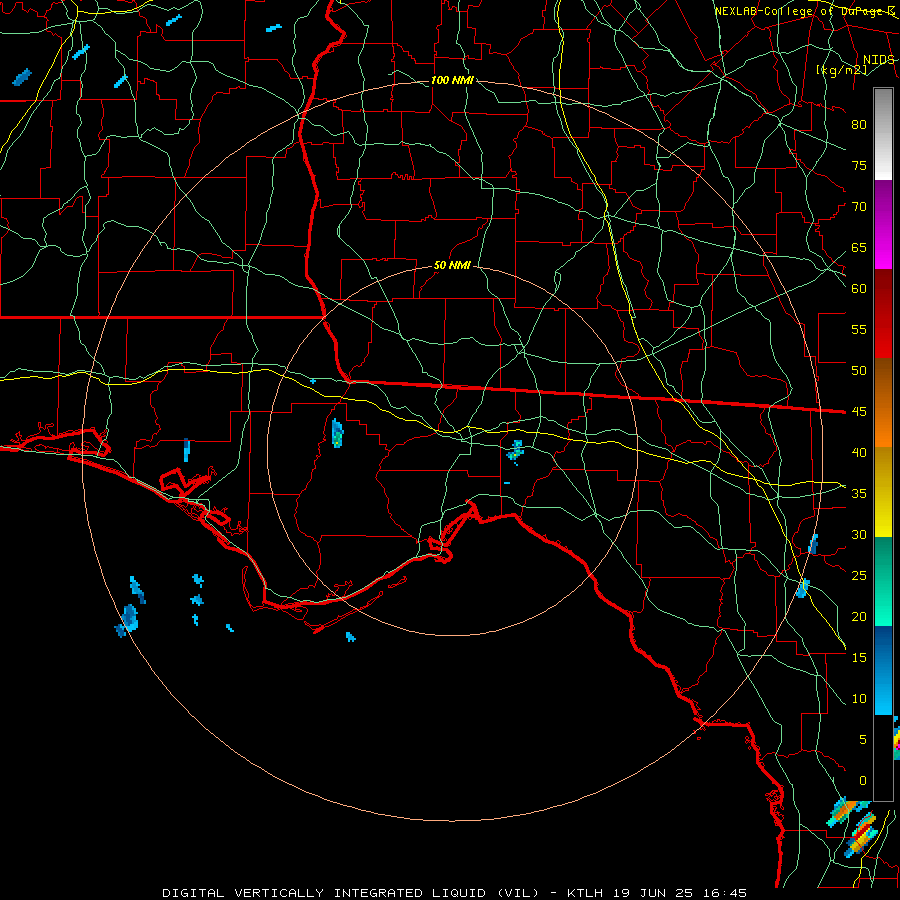
Task: Click the 50 value on the color scale
Action: (859, 371)
